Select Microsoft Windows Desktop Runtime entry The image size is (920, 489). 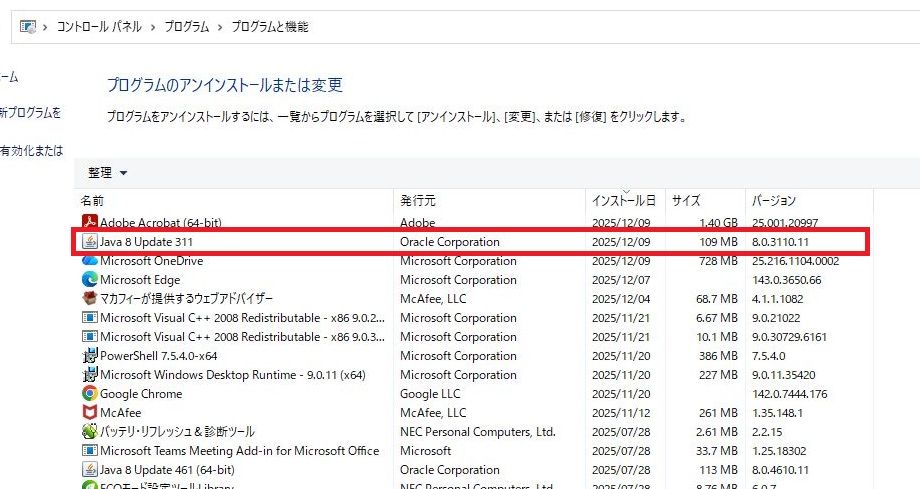point(232,375)
